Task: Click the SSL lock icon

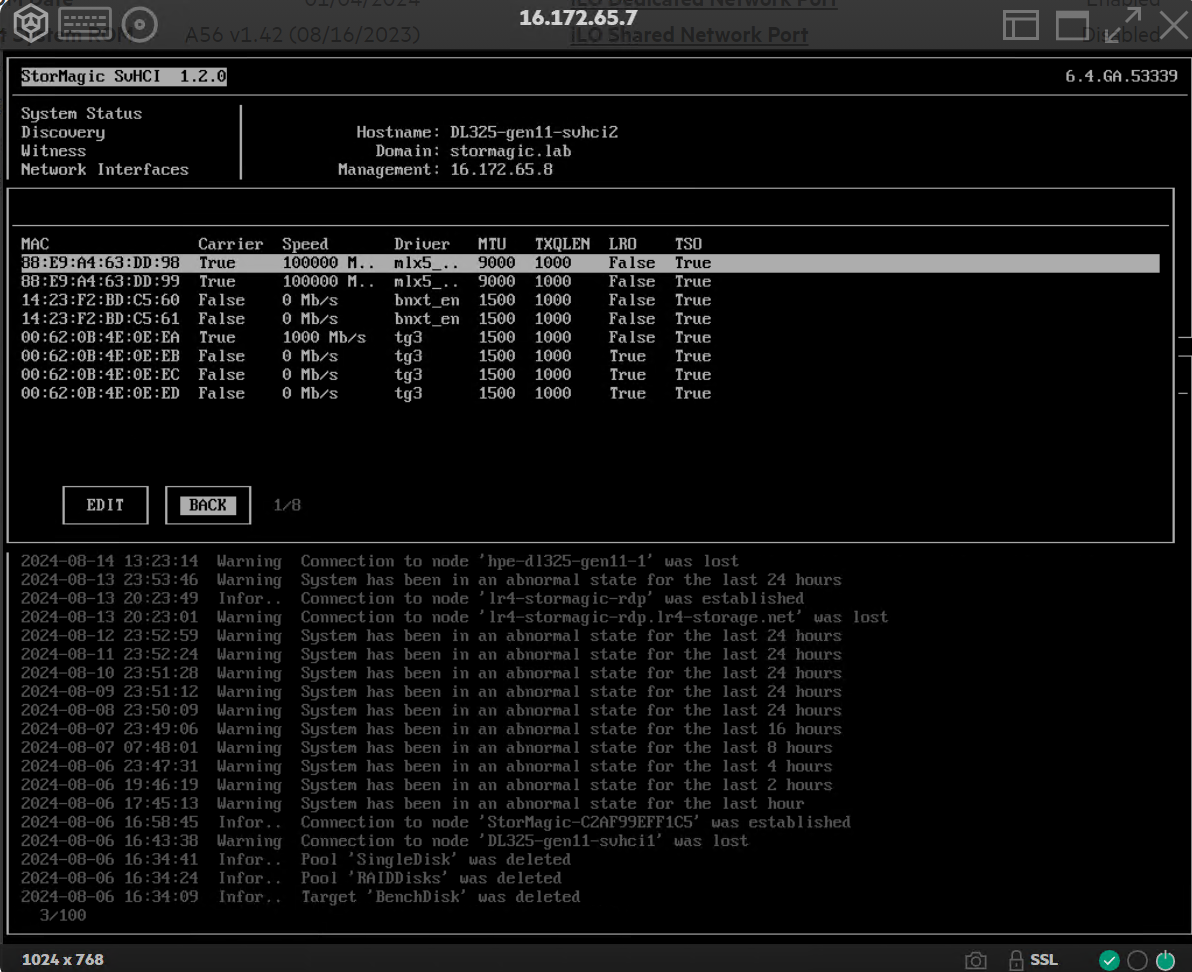Action: tap(1016, 961)
